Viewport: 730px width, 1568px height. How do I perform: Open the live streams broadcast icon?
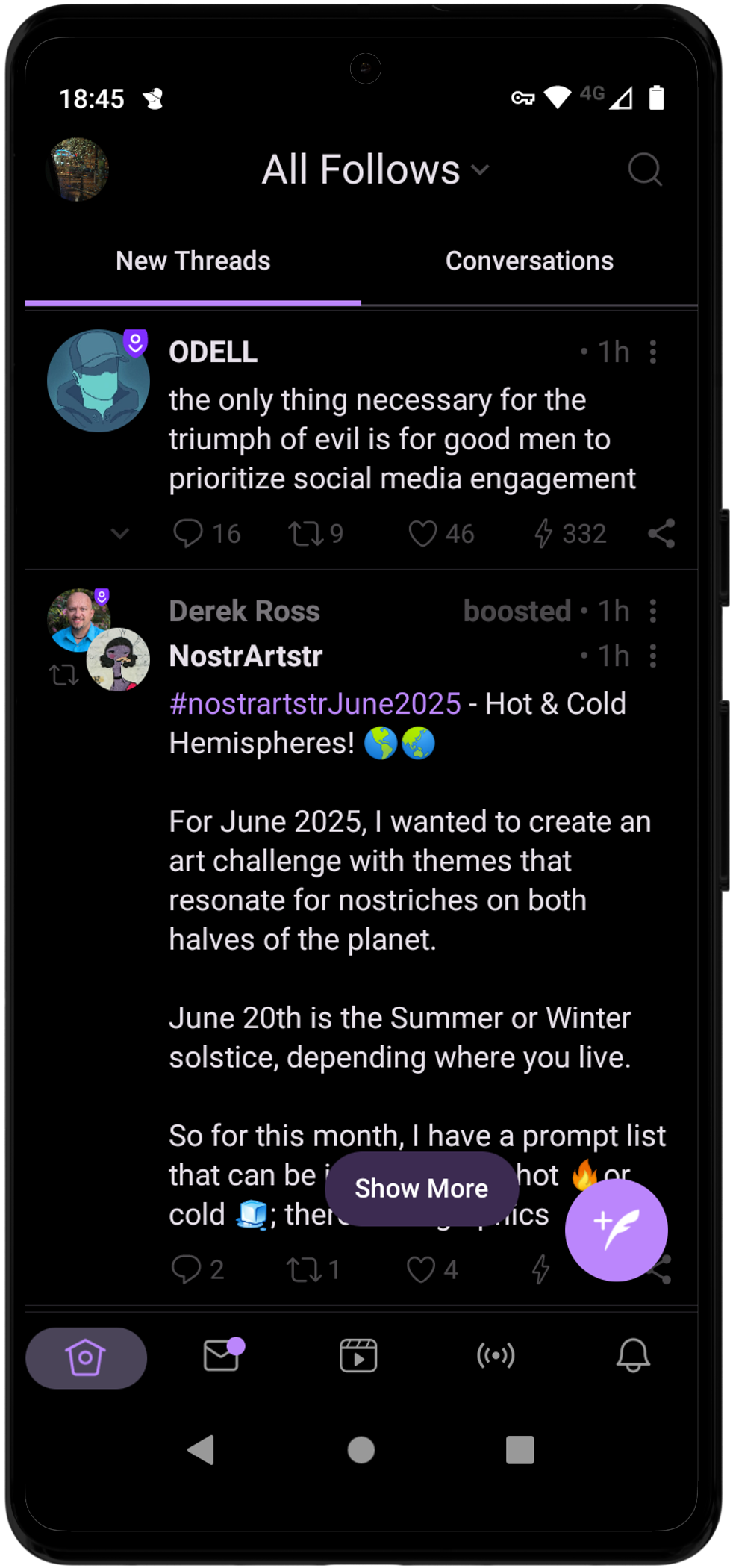pyautogui.click(x=496, y=1355)
